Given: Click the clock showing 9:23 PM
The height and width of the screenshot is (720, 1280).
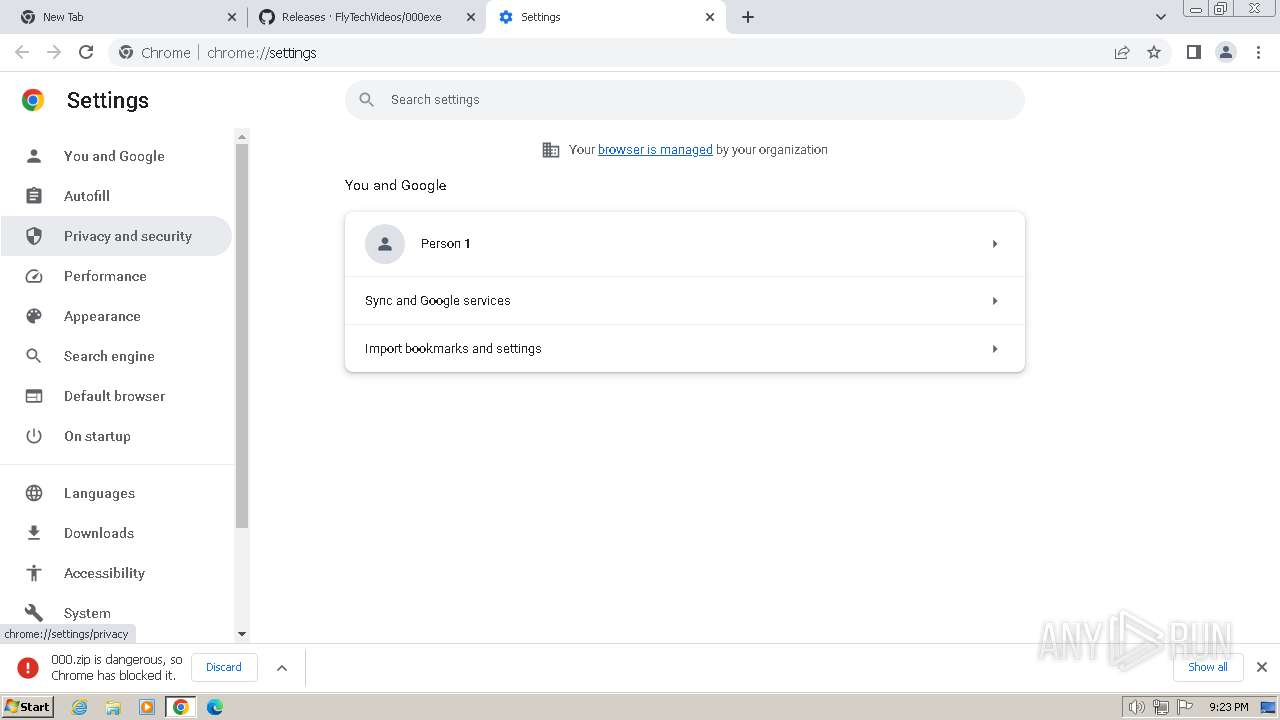Looking at the screenshot, I should click(x=1228, y=707).
